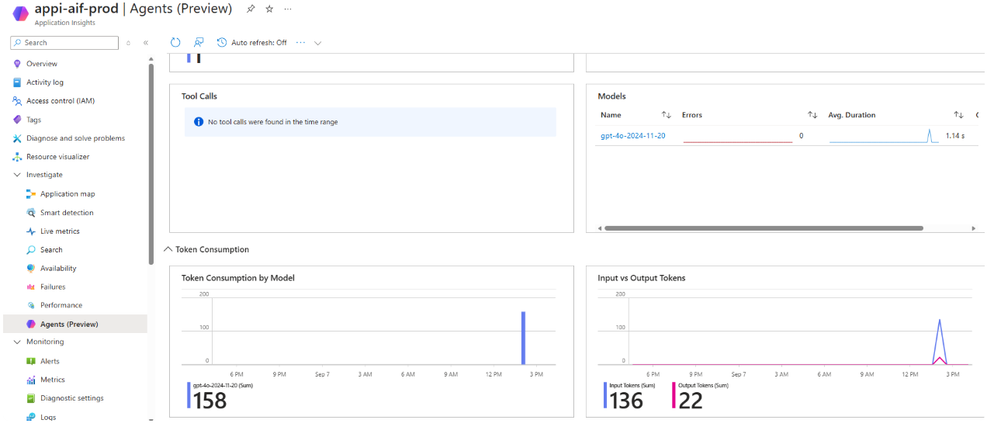Collapse the Investigate section in the sidebar
The width and height of the screenshot is (987, 431).
pyautogui.click(x=17, y=175)
